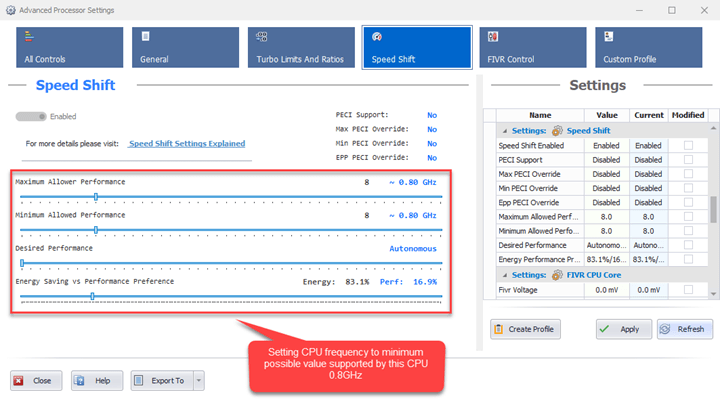Viewport: 720px width, 405px height.
Task: Open Speed Shift Settings Explained link
Action: coord(186,144)
